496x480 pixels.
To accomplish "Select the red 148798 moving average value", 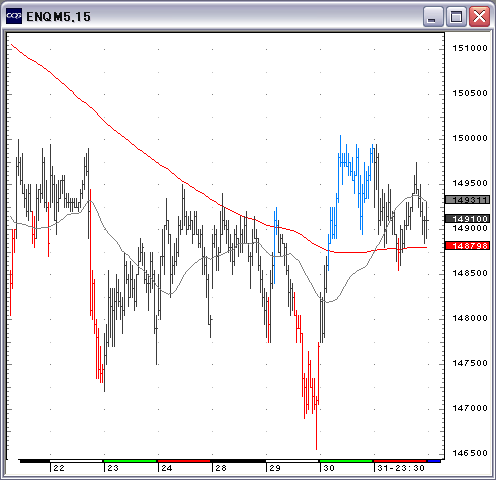I will 468,246.
